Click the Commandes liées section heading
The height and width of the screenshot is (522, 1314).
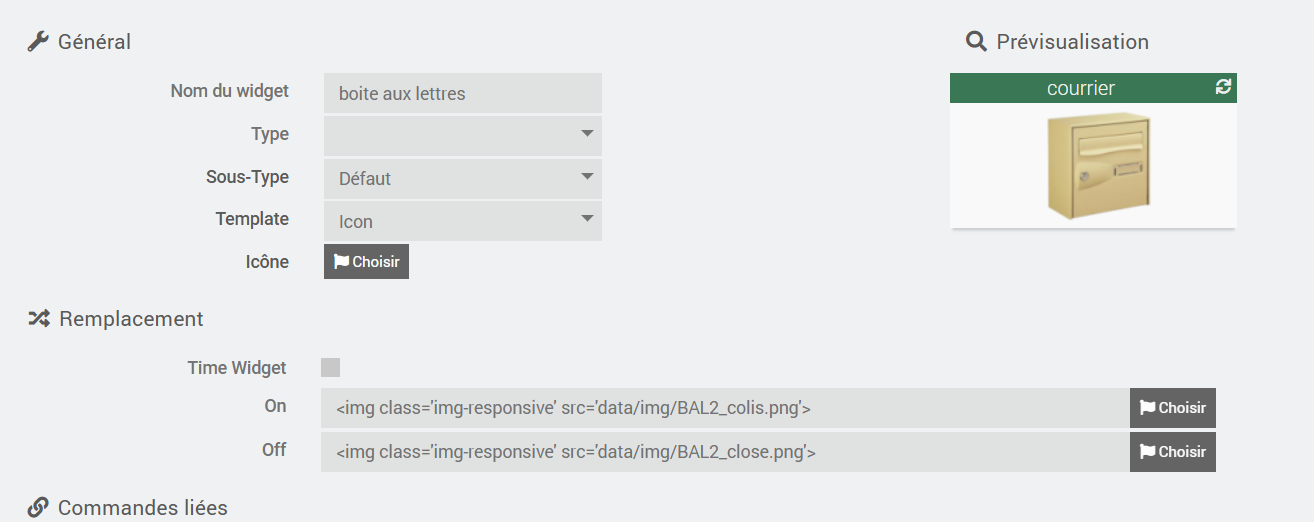pos(142,508)
